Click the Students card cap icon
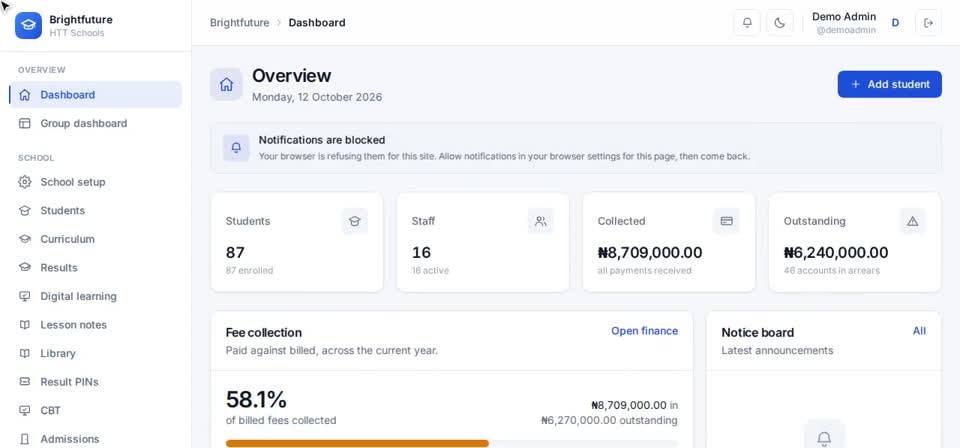The image size is (960, 448). click(x=354, y=221)
